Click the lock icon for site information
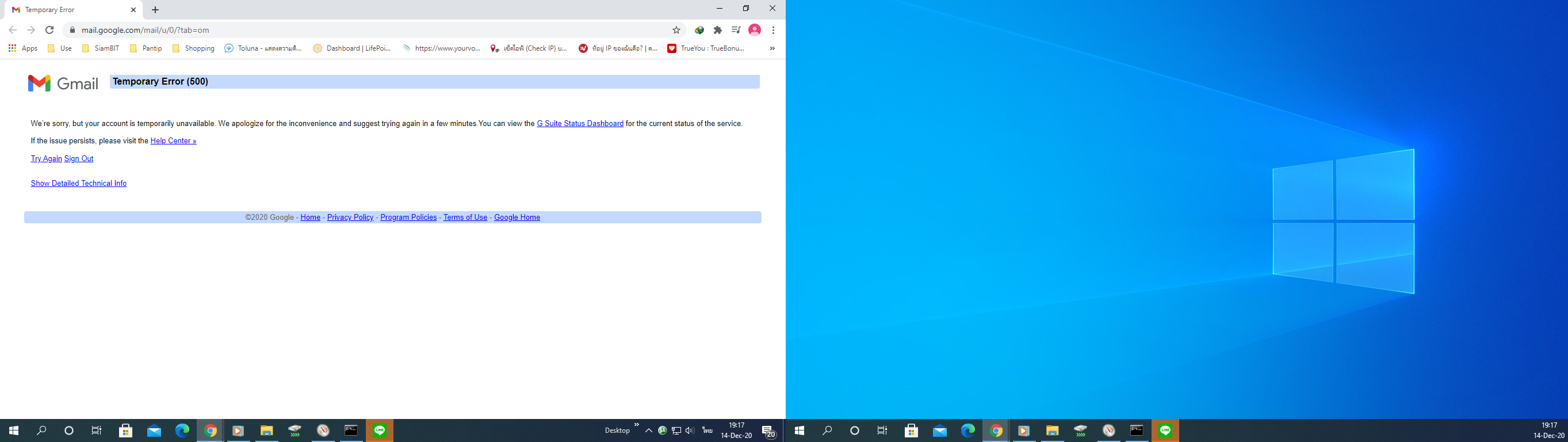Screen dimensions: 1568x442 tap(72, 30)
